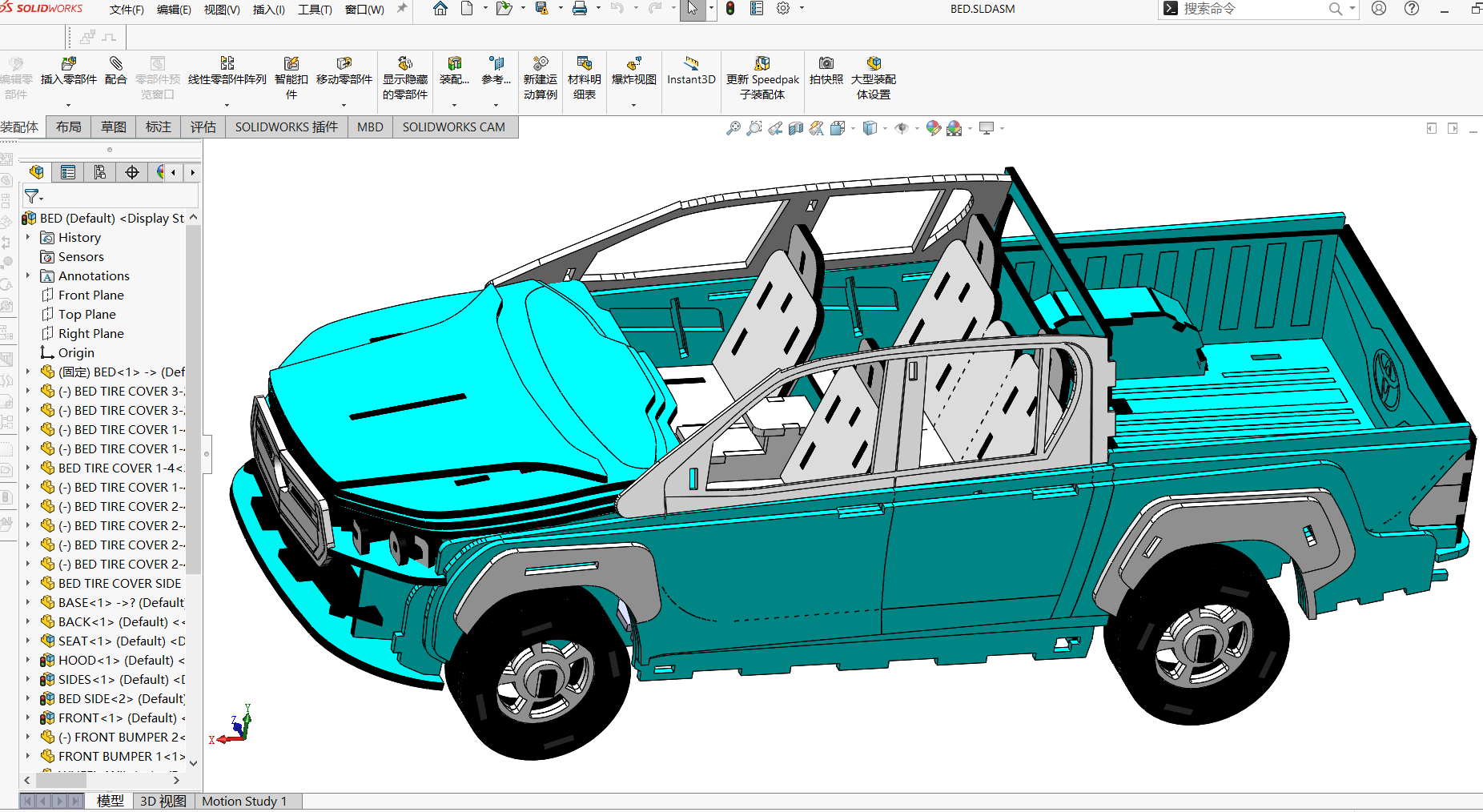Switch to the 评估 (Evaluate) tab

203,127
